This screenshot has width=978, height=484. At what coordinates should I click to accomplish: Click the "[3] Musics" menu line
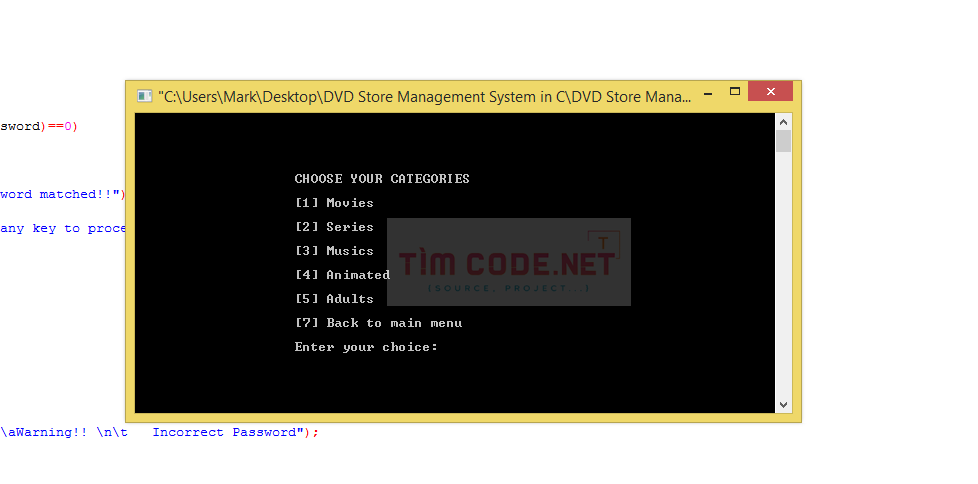point(334,251)
